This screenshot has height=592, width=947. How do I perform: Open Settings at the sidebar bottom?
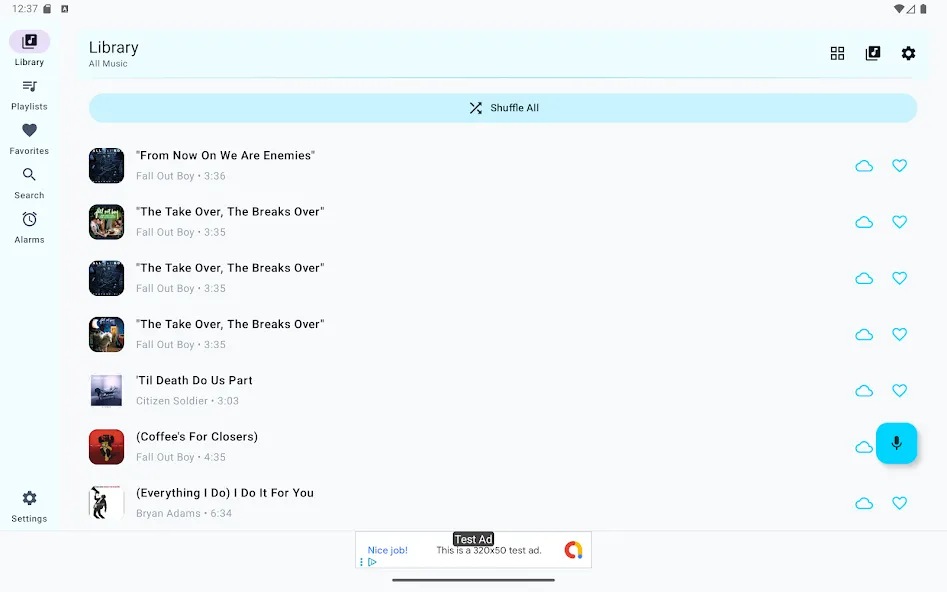click(29, 507)
